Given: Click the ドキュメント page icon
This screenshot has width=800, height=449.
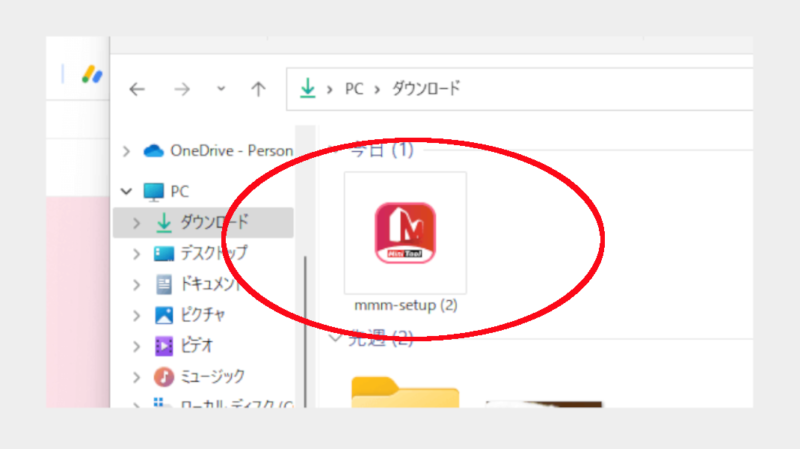Looking at the screenshot, I should (164, 284).
